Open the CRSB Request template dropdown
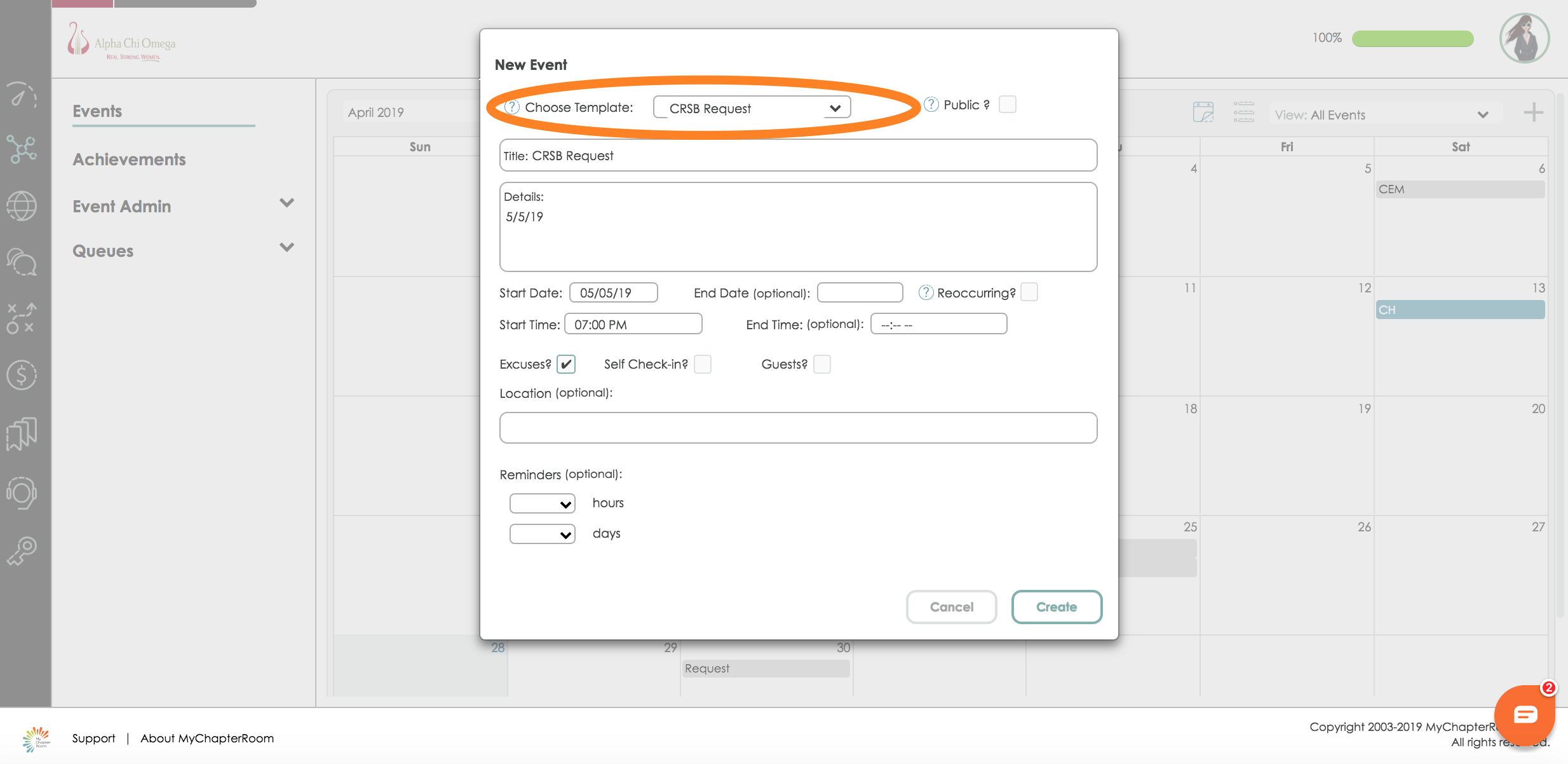The height and width of the screenshot is (764, 1568). point(752,108)
